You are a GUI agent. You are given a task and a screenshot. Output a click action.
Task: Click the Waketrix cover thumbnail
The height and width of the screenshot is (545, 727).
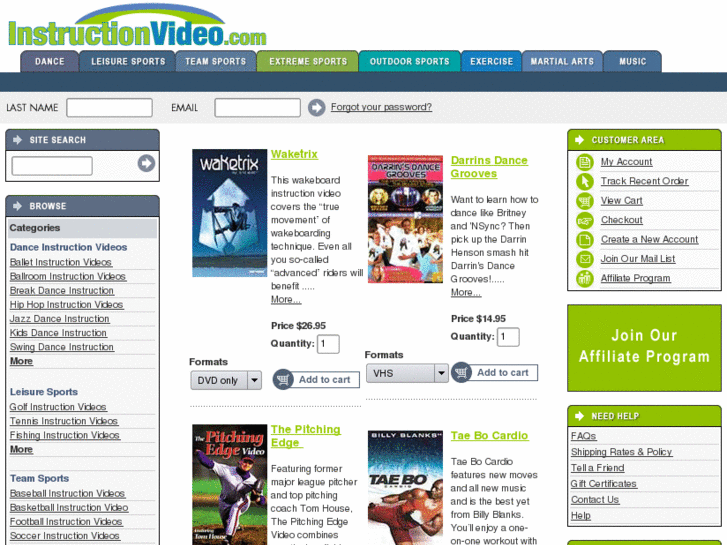(x=230, y=213)
